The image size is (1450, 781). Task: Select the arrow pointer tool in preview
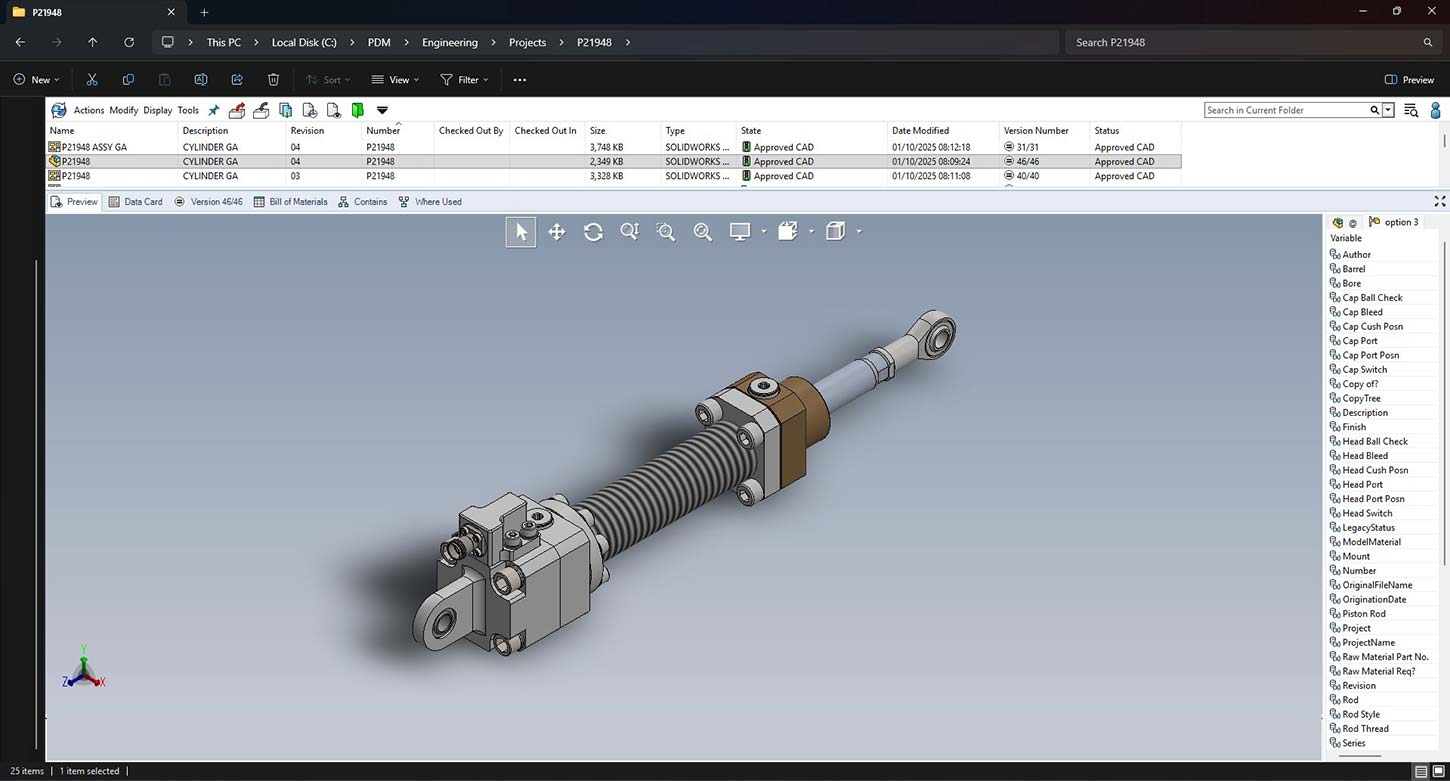[521, 232]
